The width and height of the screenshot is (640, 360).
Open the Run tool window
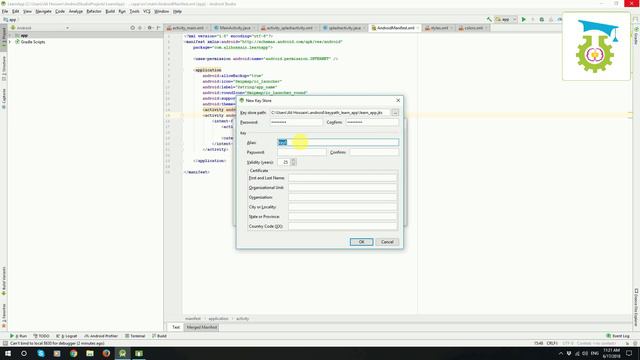tap(18, 336)
